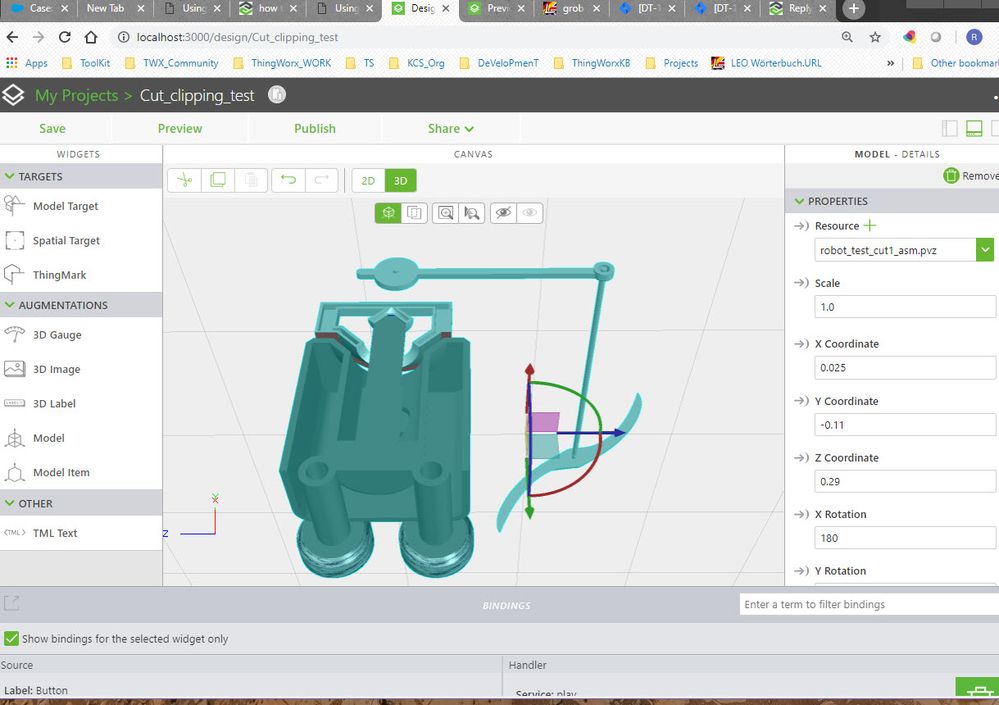The width and height of the screenshot is (999, 705).
Task: Uncheck Show bindings for selected widget only
Action: tap(11, 638)
